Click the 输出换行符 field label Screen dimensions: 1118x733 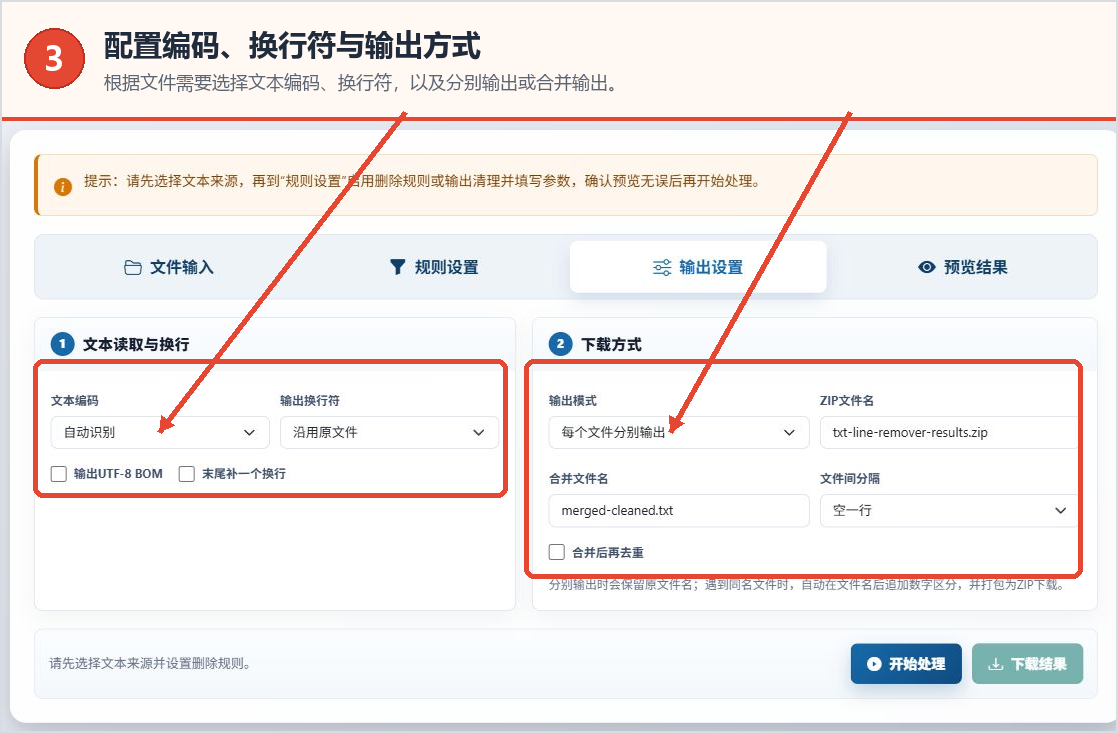coord(310,401)
